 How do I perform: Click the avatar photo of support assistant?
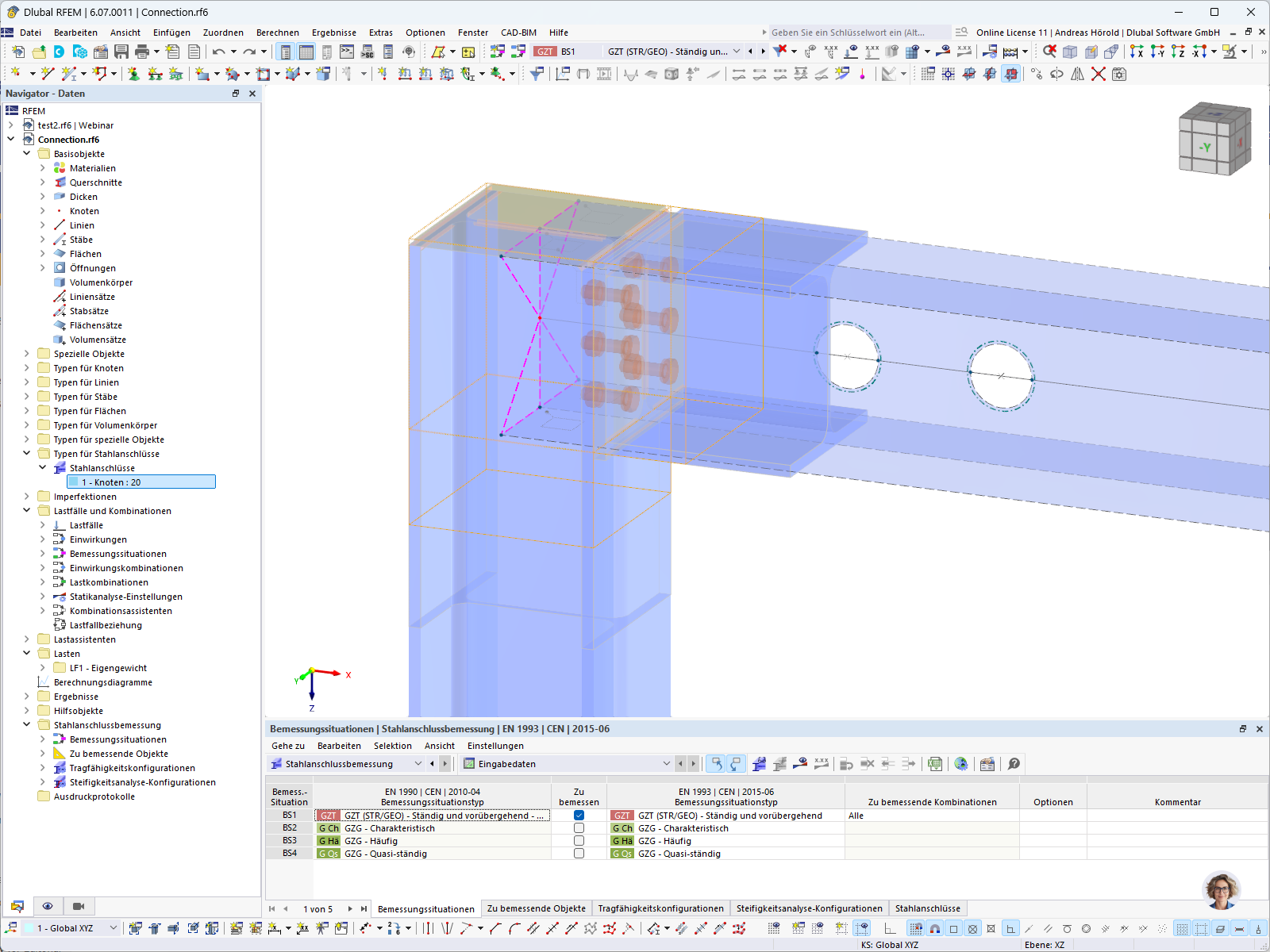[1222, 891]
